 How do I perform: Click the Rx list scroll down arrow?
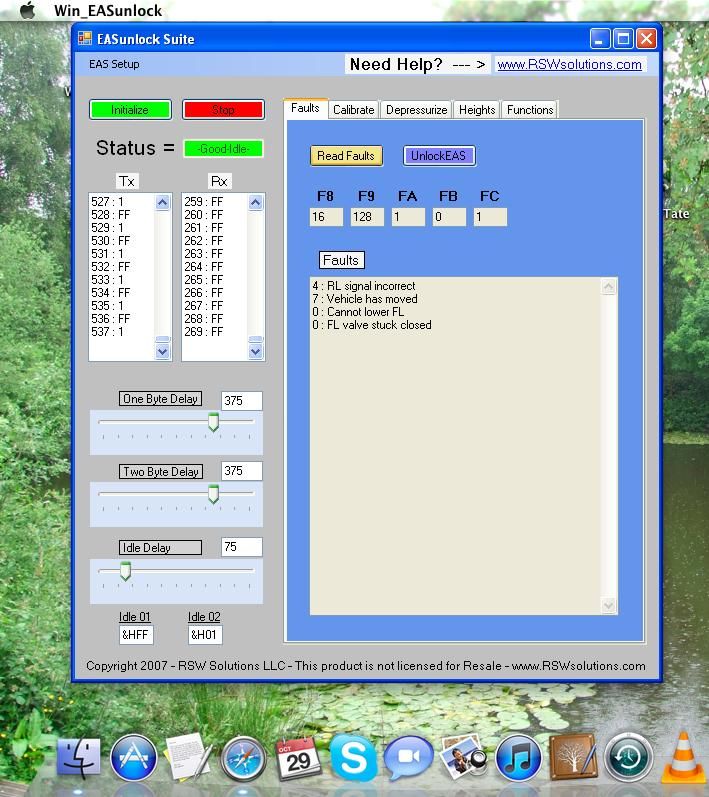click(256, 351)
